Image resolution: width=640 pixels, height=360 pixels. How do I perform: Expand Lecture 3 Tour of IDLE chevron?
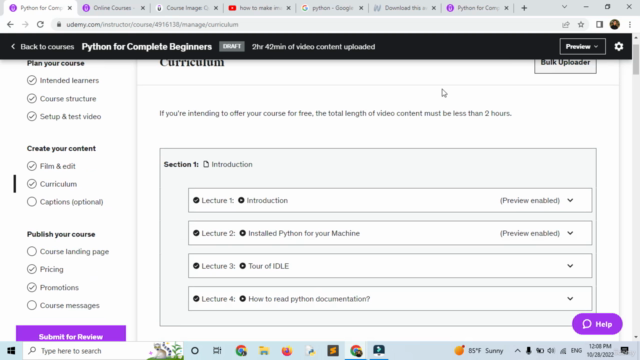(x=570, y=266)
